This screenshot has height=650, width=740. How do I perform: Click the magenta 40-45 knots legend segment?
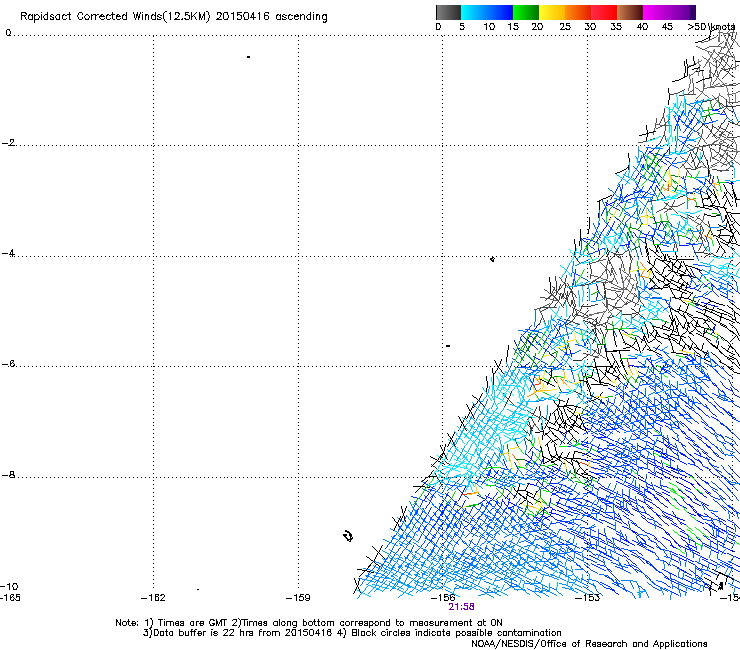pos(656,12)
